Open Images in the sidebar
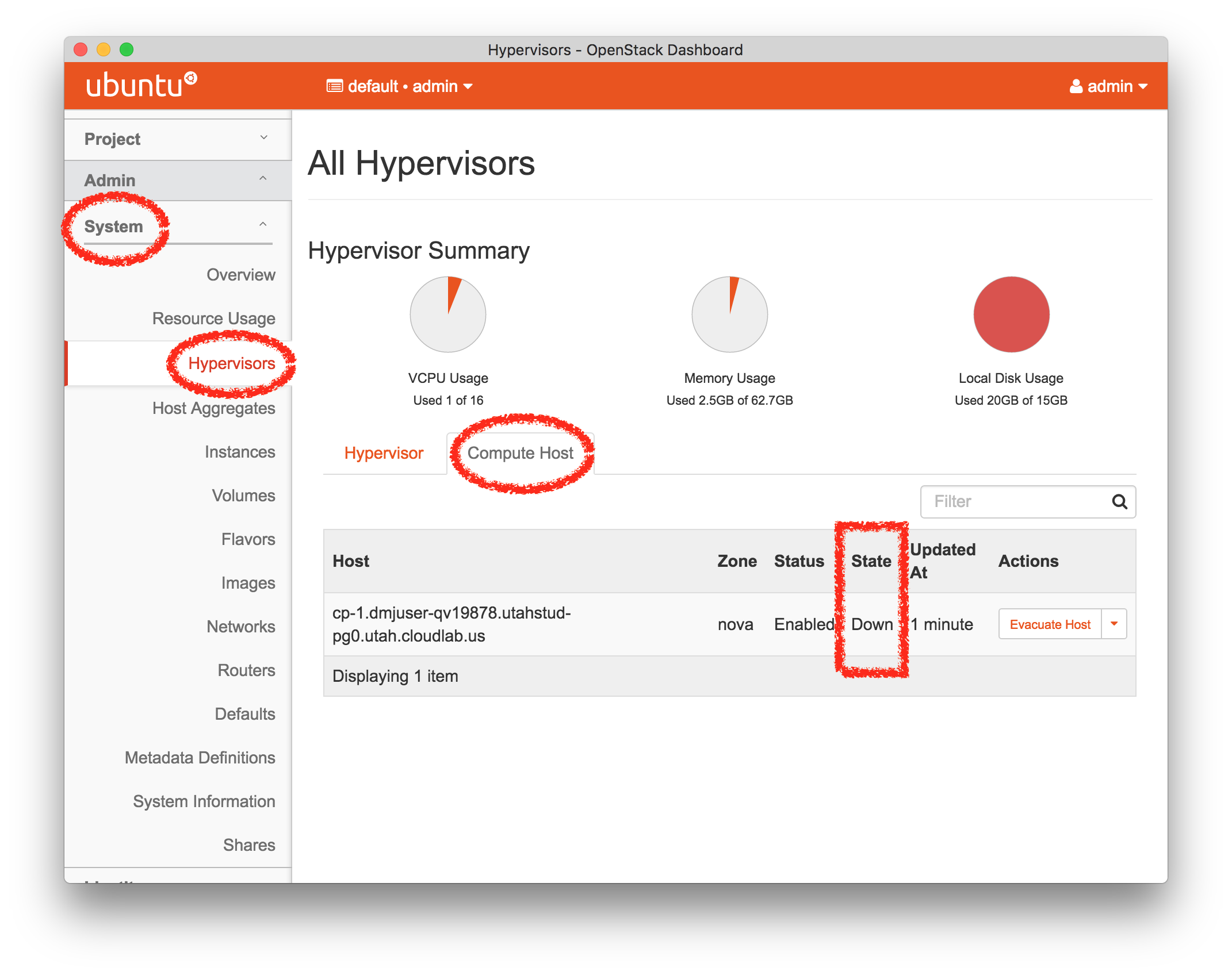This screenshot has width=1232, height=975. [x=248, y=583]
